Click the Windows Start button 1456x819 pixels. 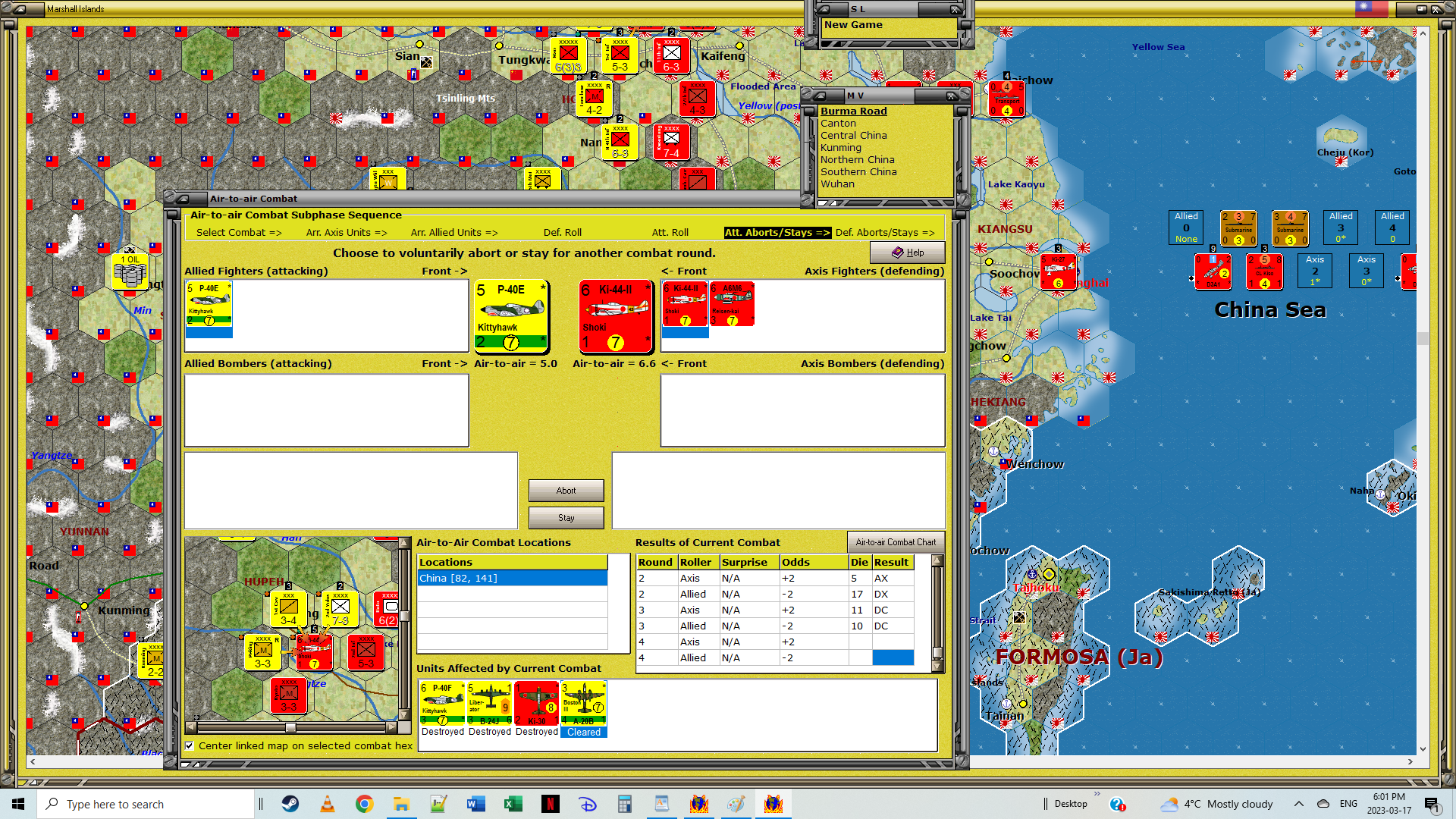coord(18,804)
